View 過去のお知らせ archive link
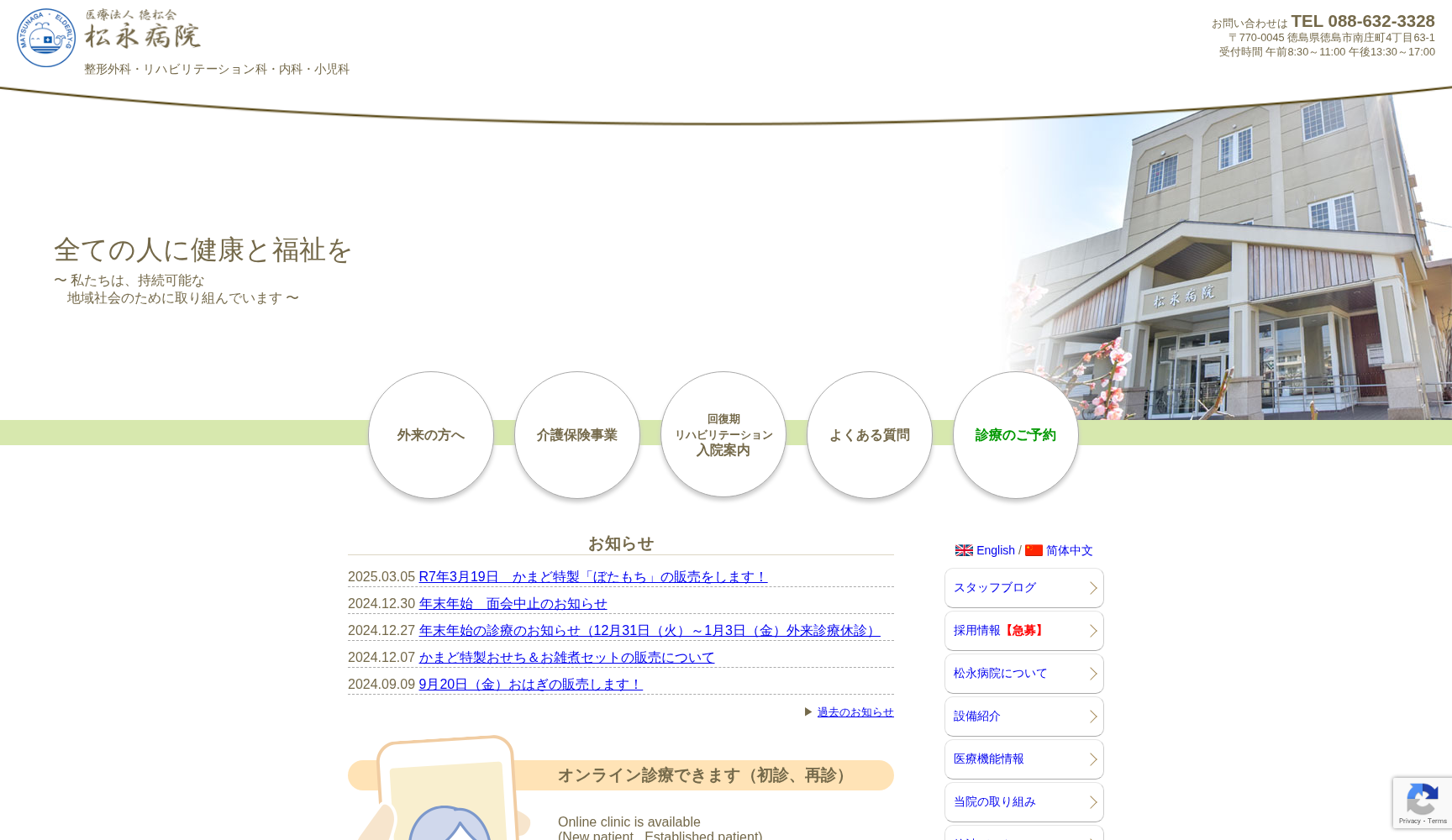 coord(855,712)
